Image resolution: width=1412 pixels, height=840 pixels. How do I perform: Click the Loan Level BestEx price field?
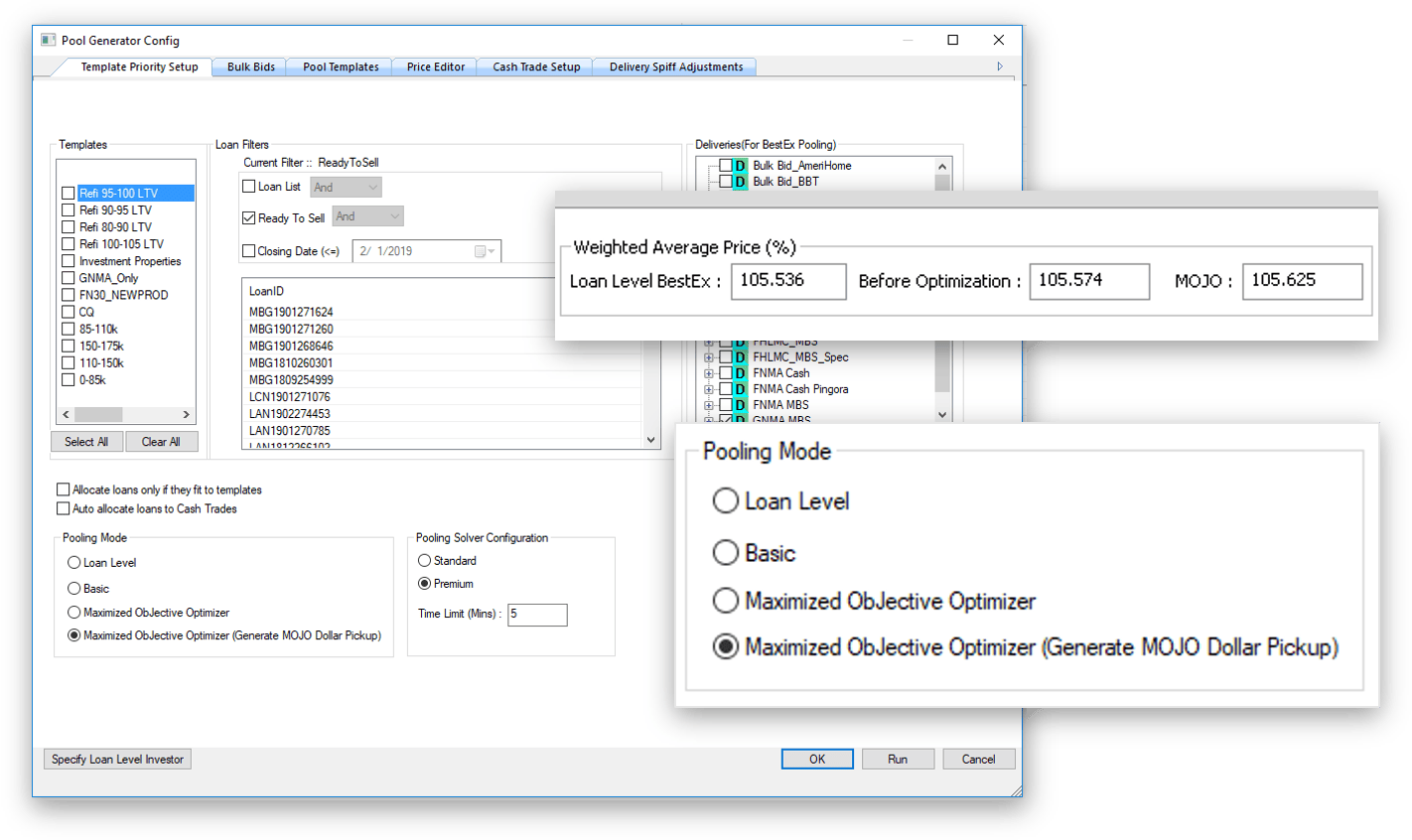pyautogui.click(x=788, y=281)
